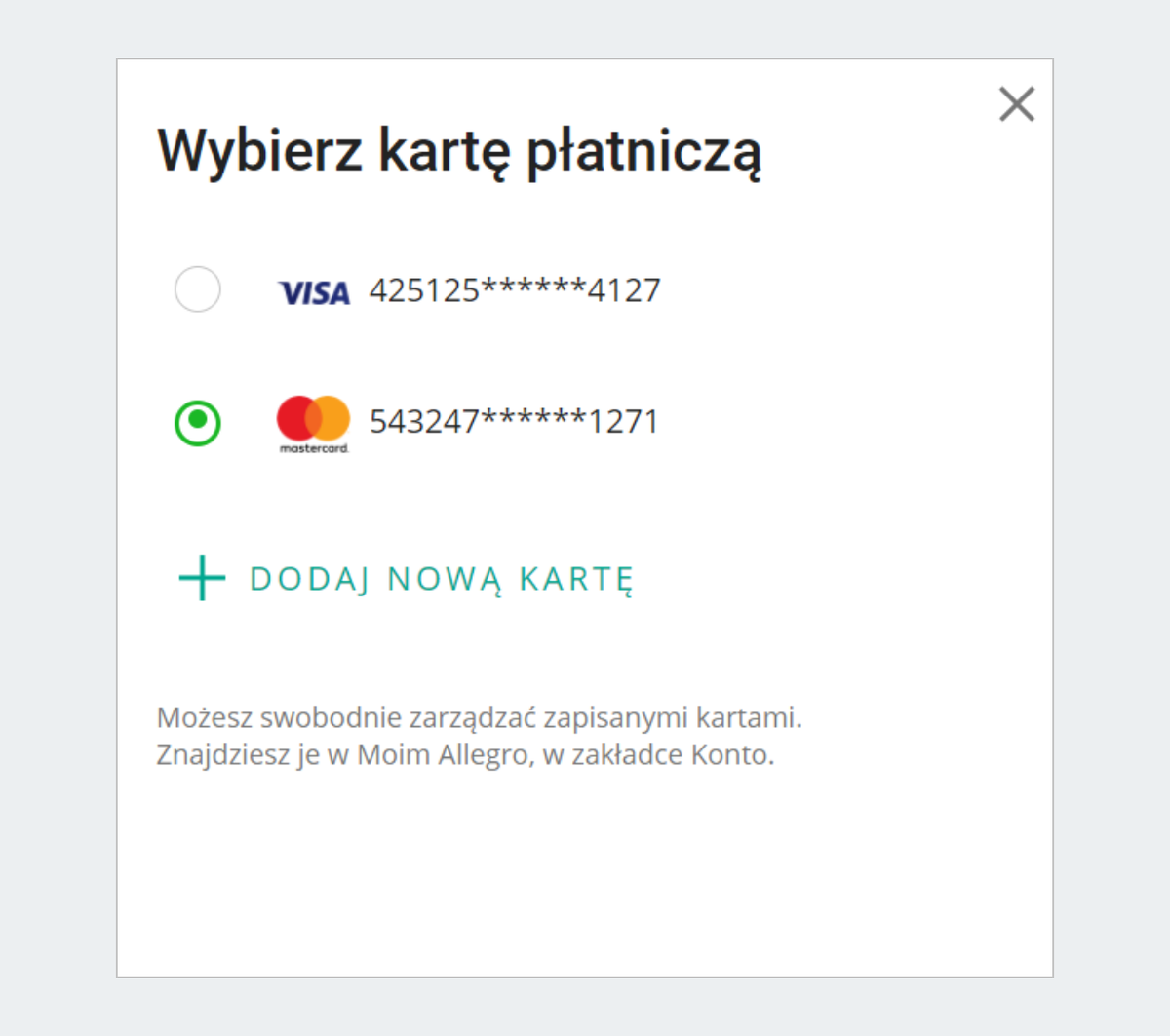Image resolution: width=1170 pixels, height=1036 pixels.
Task: Click DODAJ NOWĄ KARTĘ text label
Action: [441, 578]
